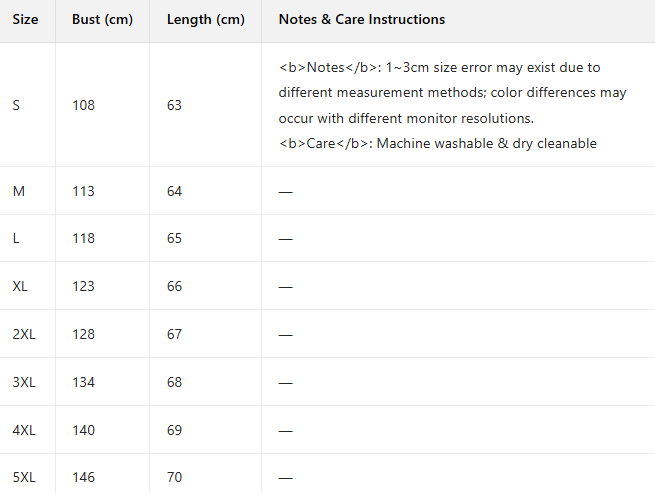
Task: Click the size M cell
Action: (19, 191)
